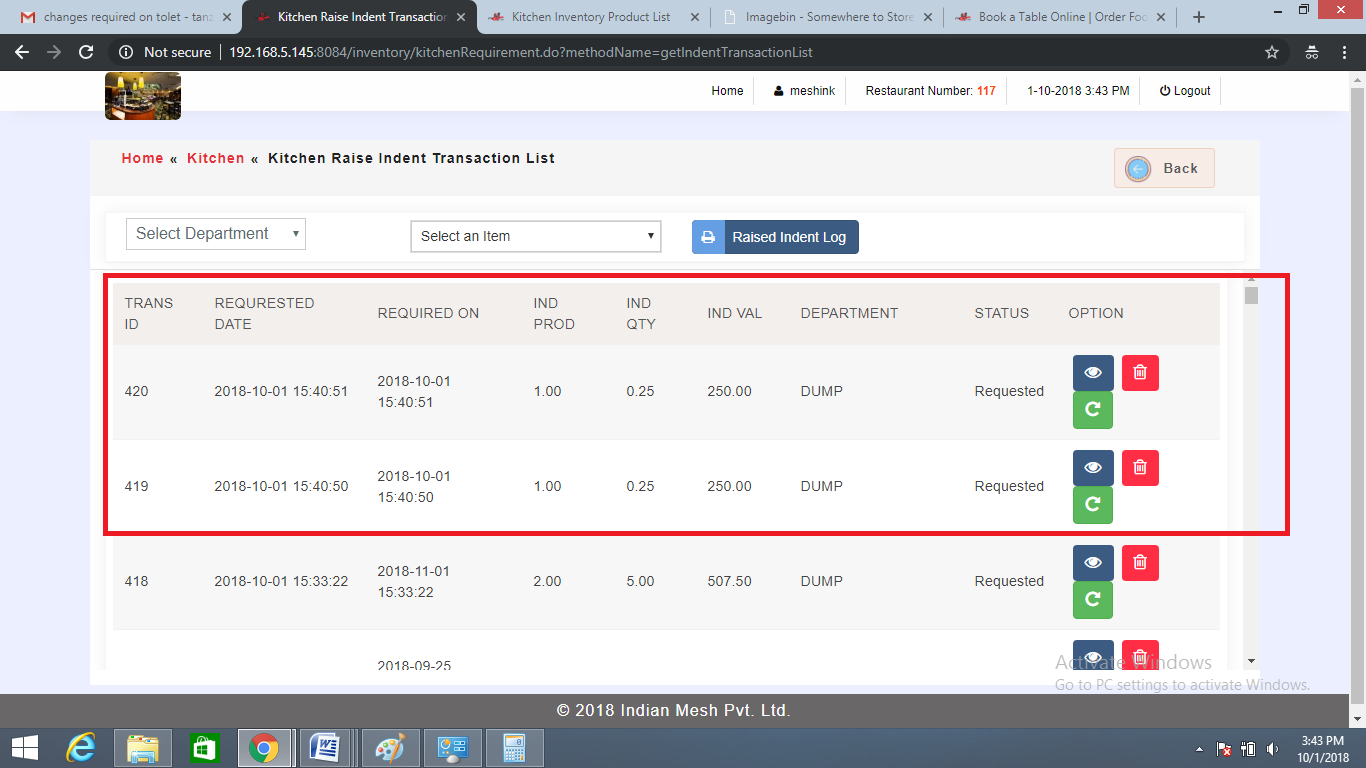Viewport: 1366px width, 768px height.
Task: Open meshink user profile menu
Action: click(x=804, y=91)
